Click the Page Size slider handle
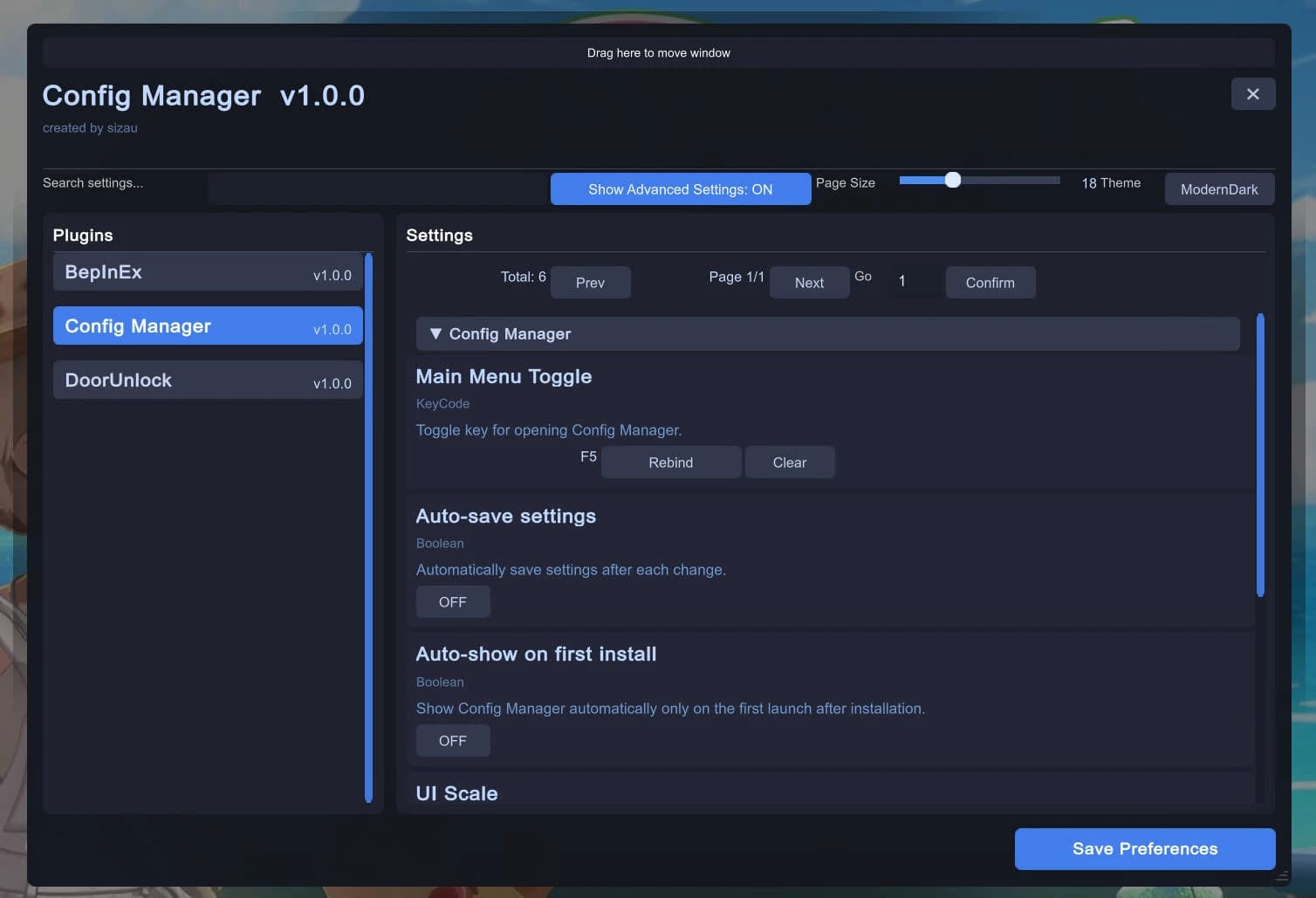 pos(953,180)
